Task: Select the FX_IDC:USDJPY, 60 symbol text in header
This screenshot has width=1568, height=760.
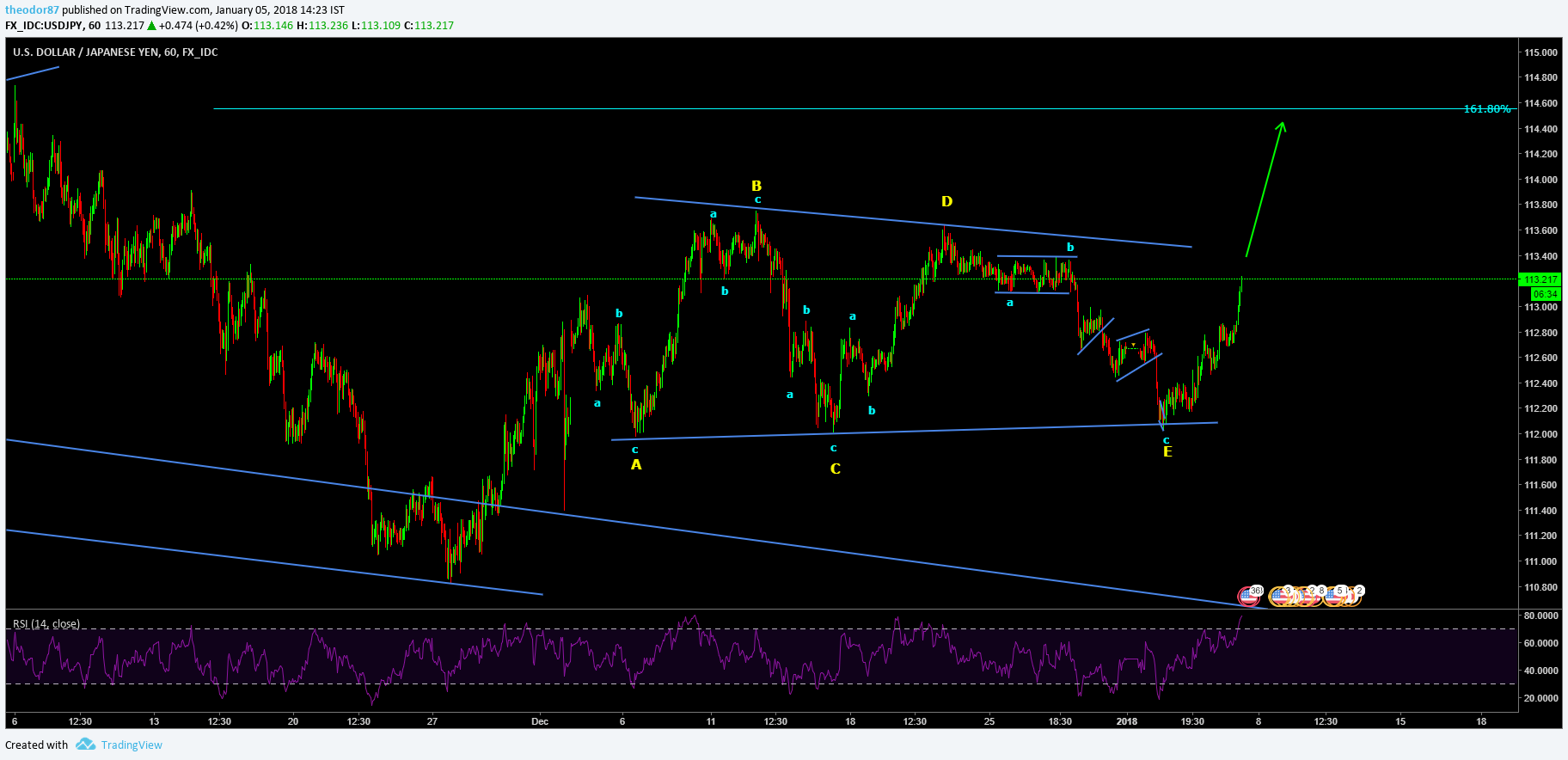Action: pyautogui.click(x=53, y=26)
